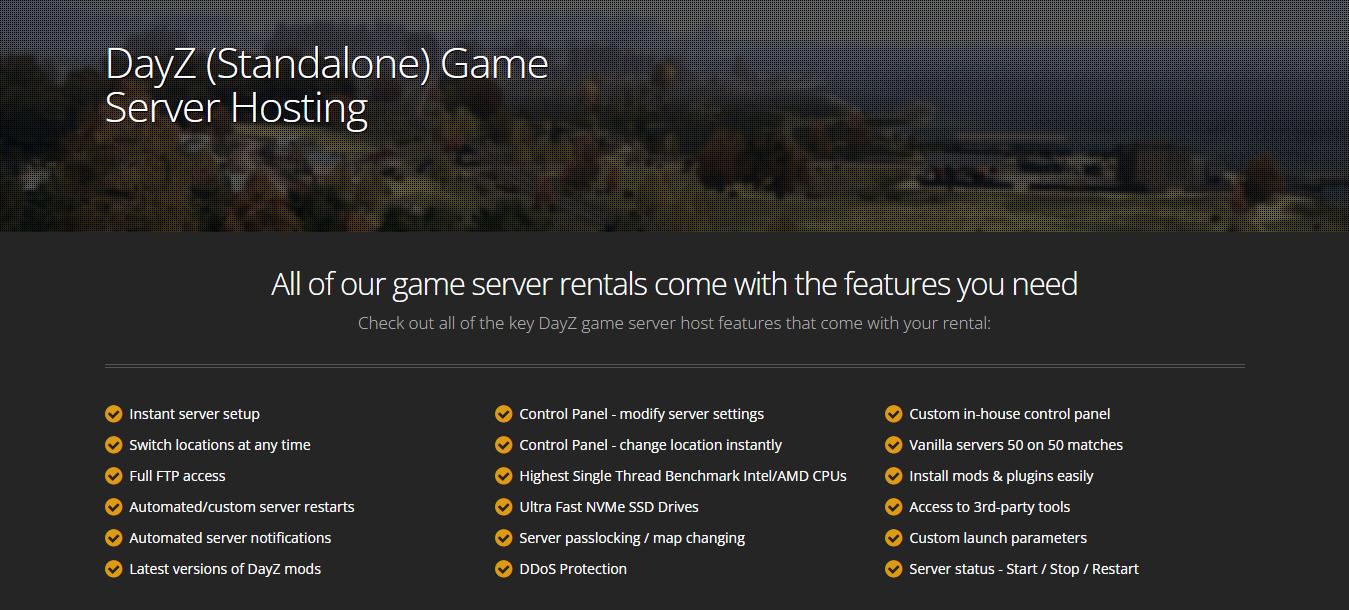Viewport: 1349px width, 610px height.
Task: Click 'Access to 3rd-party tools' text
Action: (x=990, y=507)
